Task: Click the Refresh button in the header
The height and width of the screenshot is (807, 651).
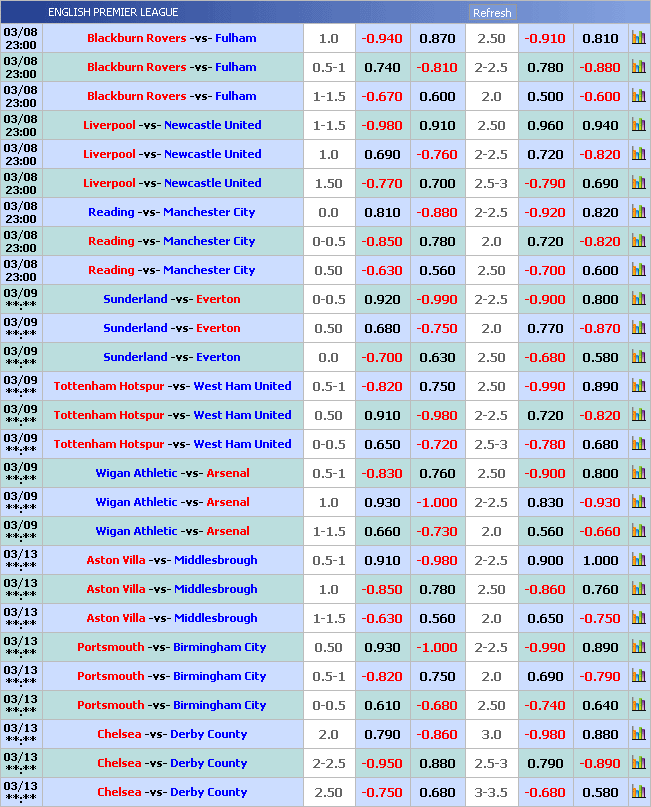Action: coord(492,13)
